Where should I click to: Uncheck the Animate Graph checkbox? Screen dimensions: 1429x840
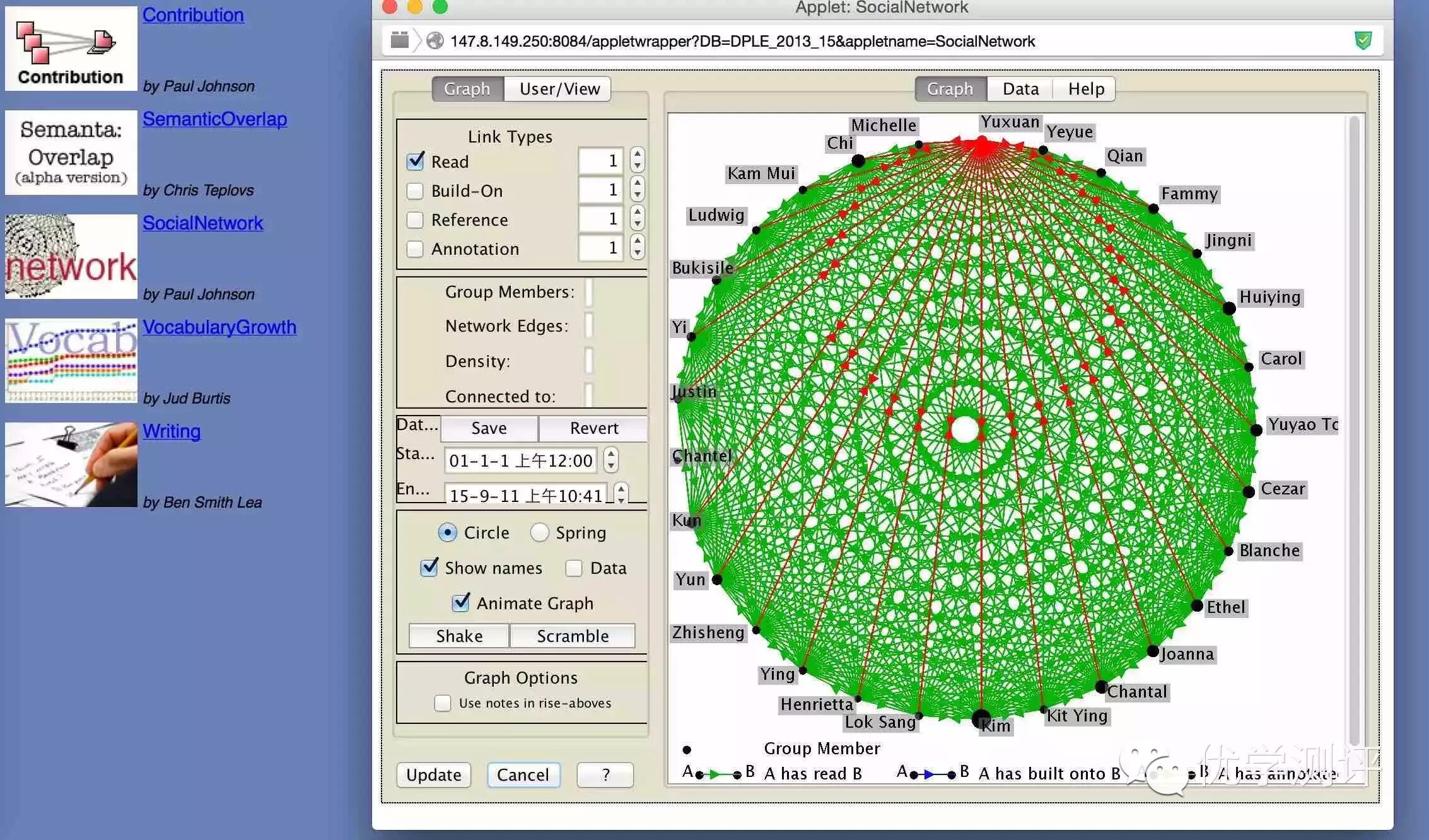tap(461, 602)
